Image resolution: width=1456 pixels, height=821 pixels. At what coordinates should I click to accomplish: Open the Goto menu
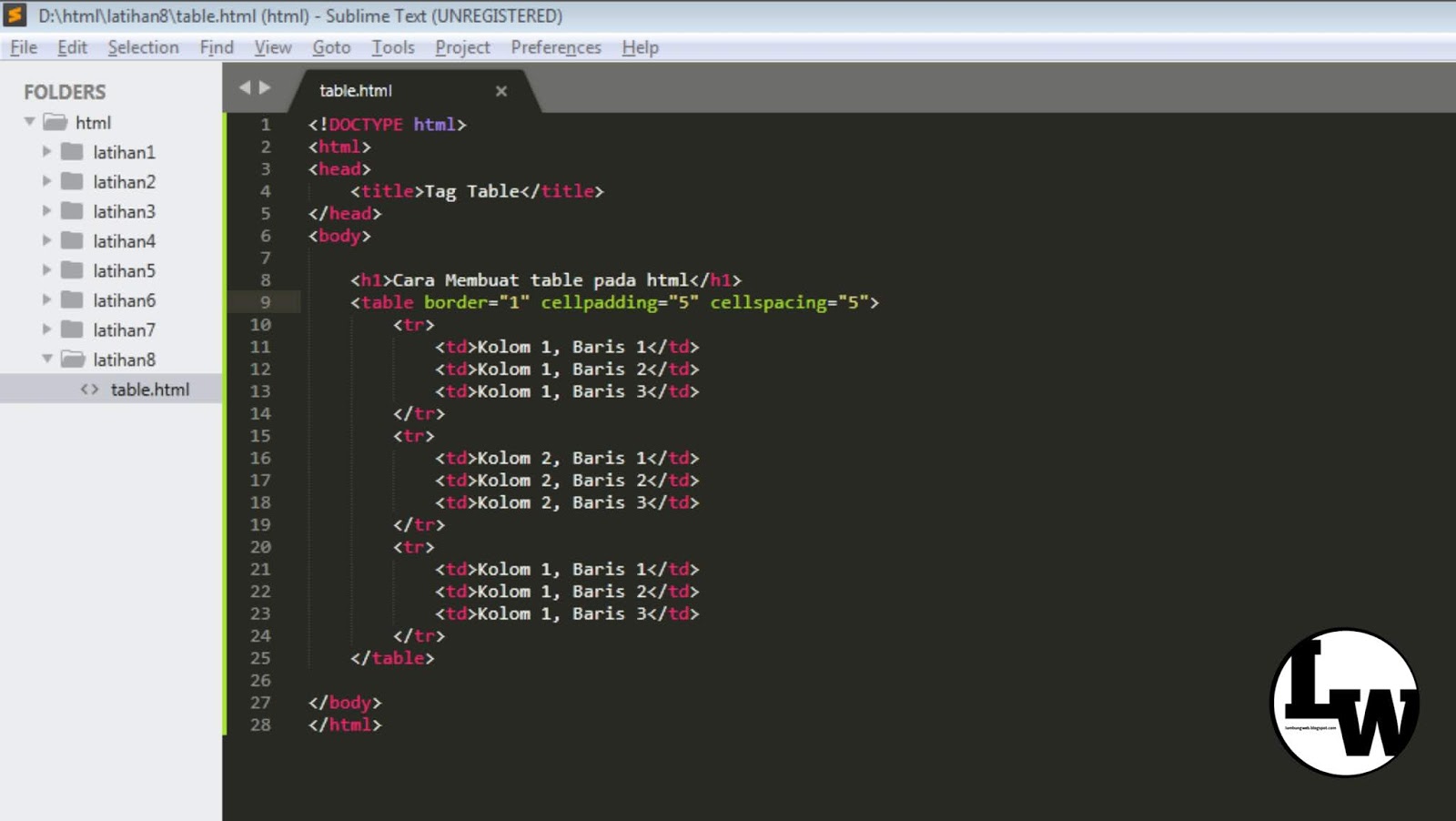click(x=331, y=47)
